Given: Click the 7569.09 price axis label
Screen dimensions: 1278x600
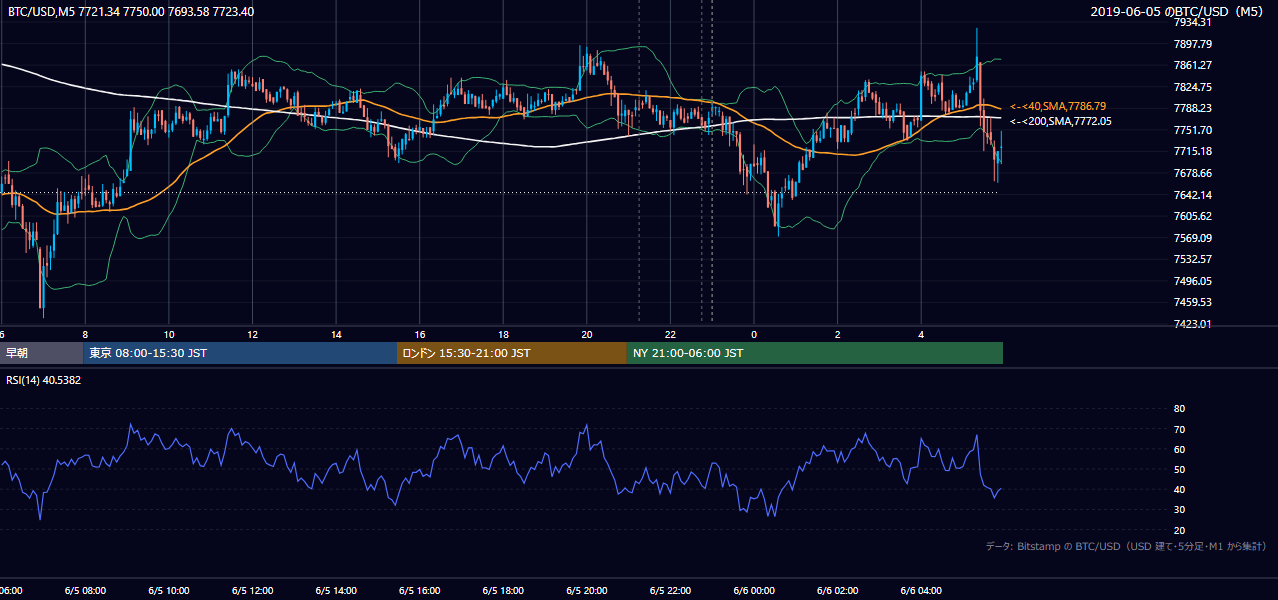Looking at the screenshot, I should [1194, 238].
